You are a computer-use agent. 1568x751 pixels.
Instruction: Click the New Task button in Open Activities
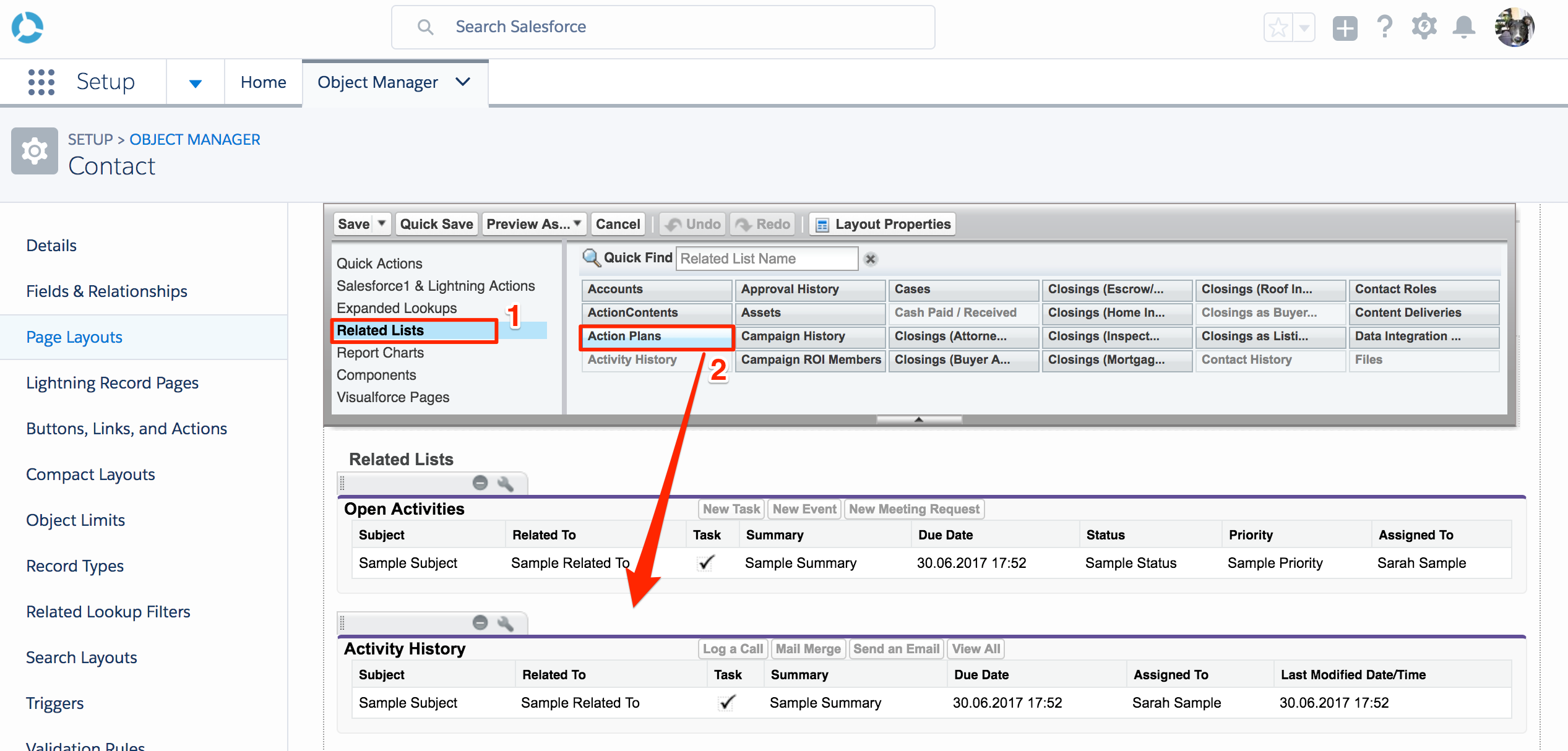[731, 509]
